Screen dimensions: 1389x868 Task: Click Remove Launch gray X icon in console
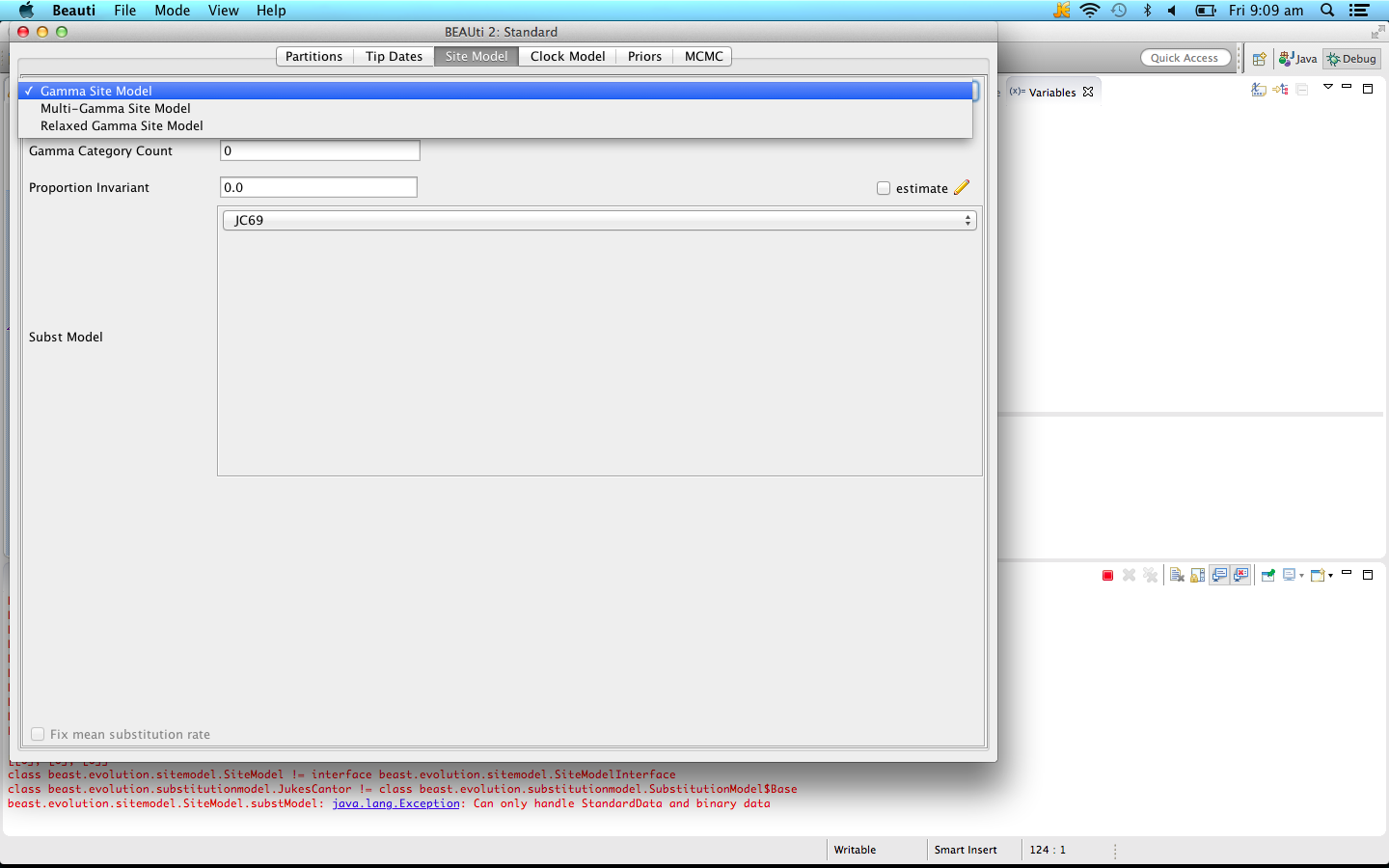[x=1129, y=576]
